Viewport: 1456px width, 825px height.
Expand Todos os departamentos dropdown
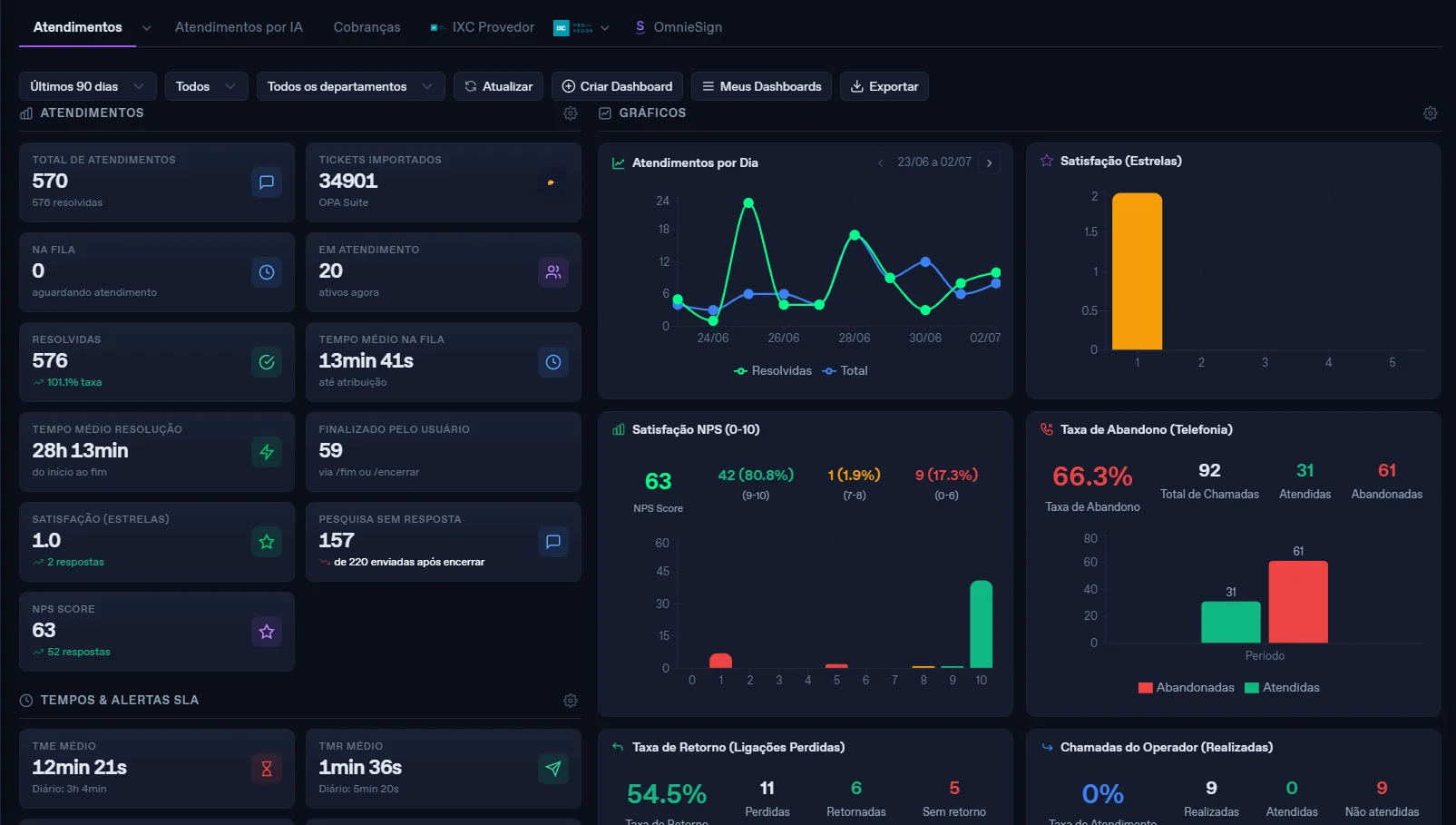coord(351,86)
